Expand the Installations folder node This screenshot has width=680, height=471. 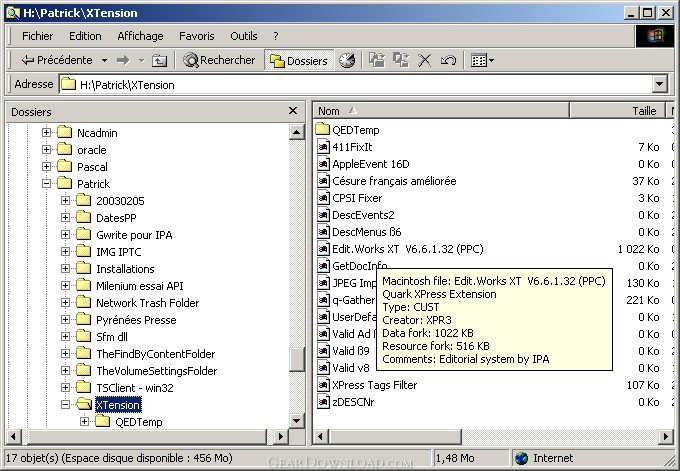pyautogui.click(x=65, y=268)
